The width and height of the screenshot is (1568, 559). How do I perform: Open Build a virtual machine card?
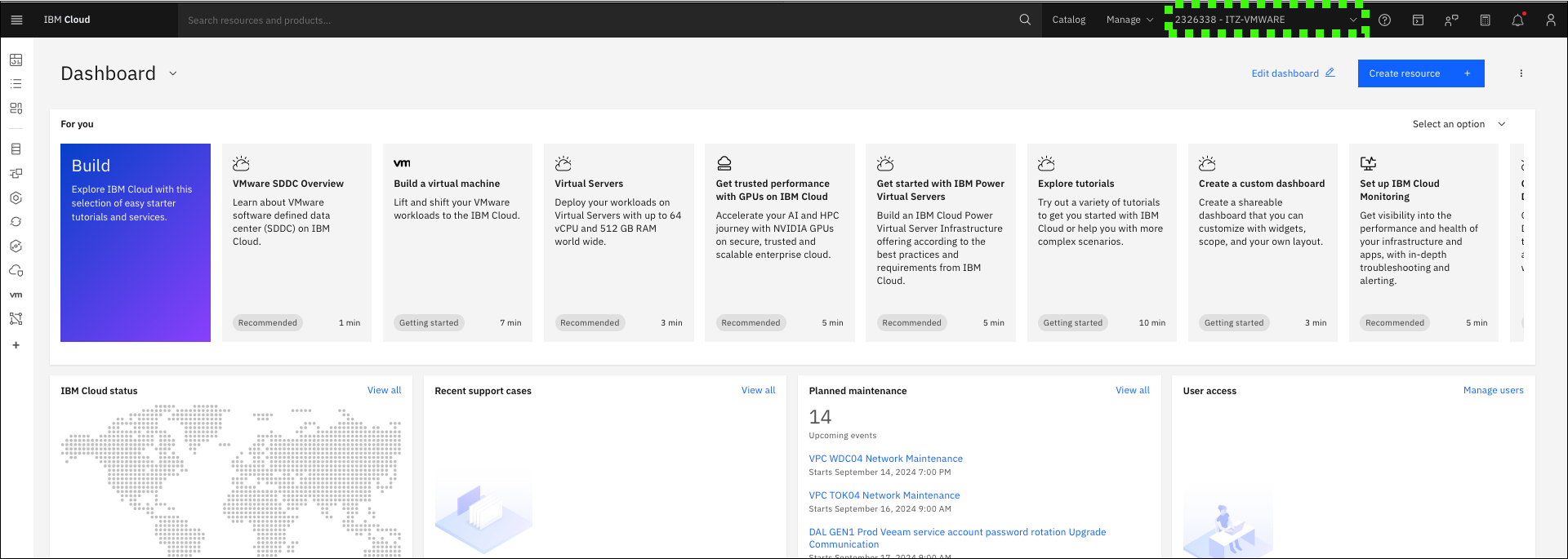[457, 242]
